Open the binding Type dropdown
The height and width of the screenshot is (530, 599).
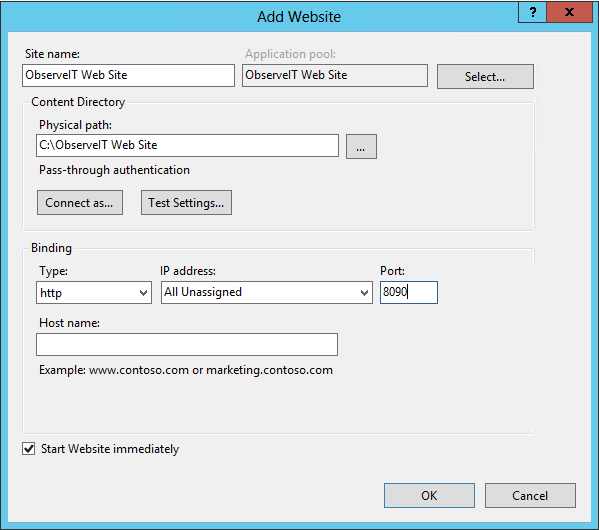pyautogui.click(x=94, y=293)
